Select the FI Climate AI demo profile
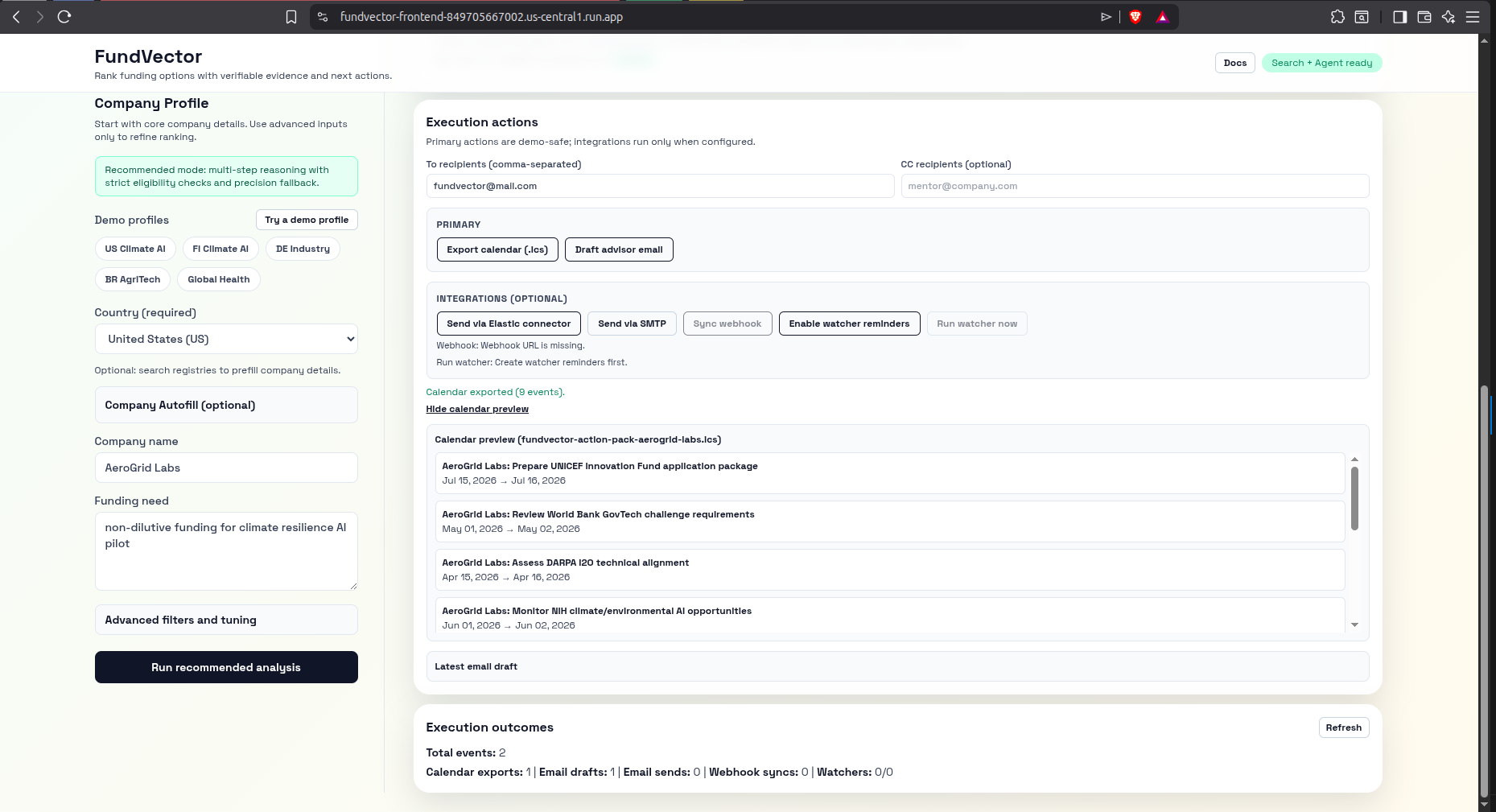Image resolution: width=1496 pixels, height=812 pixels. [x=220, y=249]
